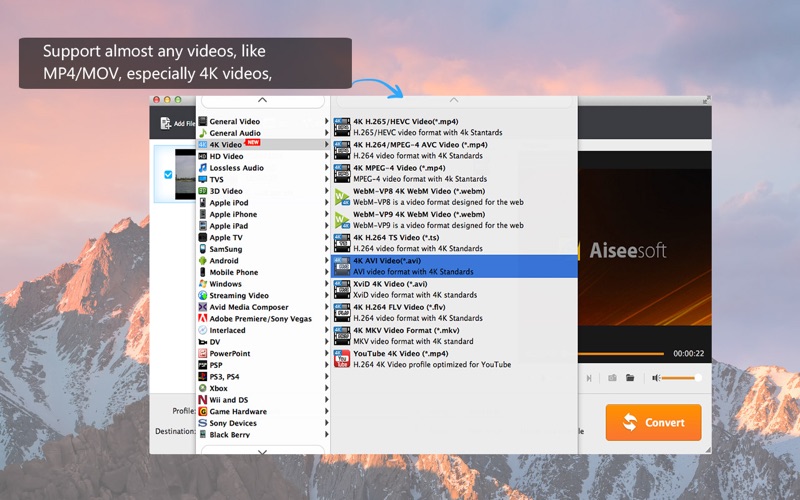The height and width of the screenshot is (500, 800).
Task: Select Black Berry category
Action: click(x=263, y=435)
